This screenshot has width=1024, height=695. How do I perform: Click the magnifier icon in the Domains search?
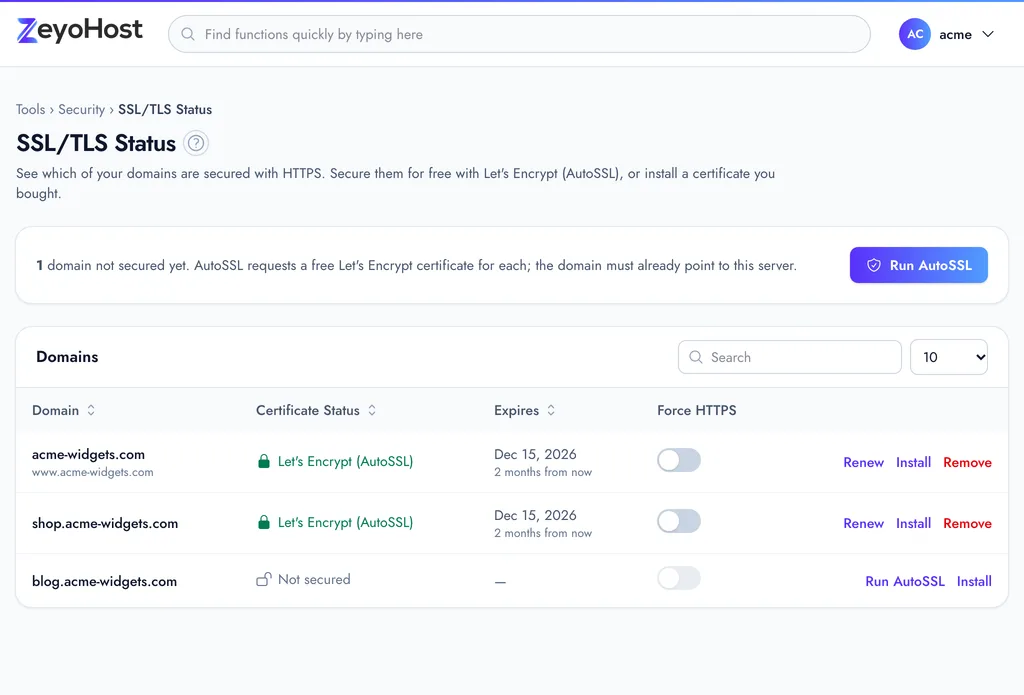[696, 357]
